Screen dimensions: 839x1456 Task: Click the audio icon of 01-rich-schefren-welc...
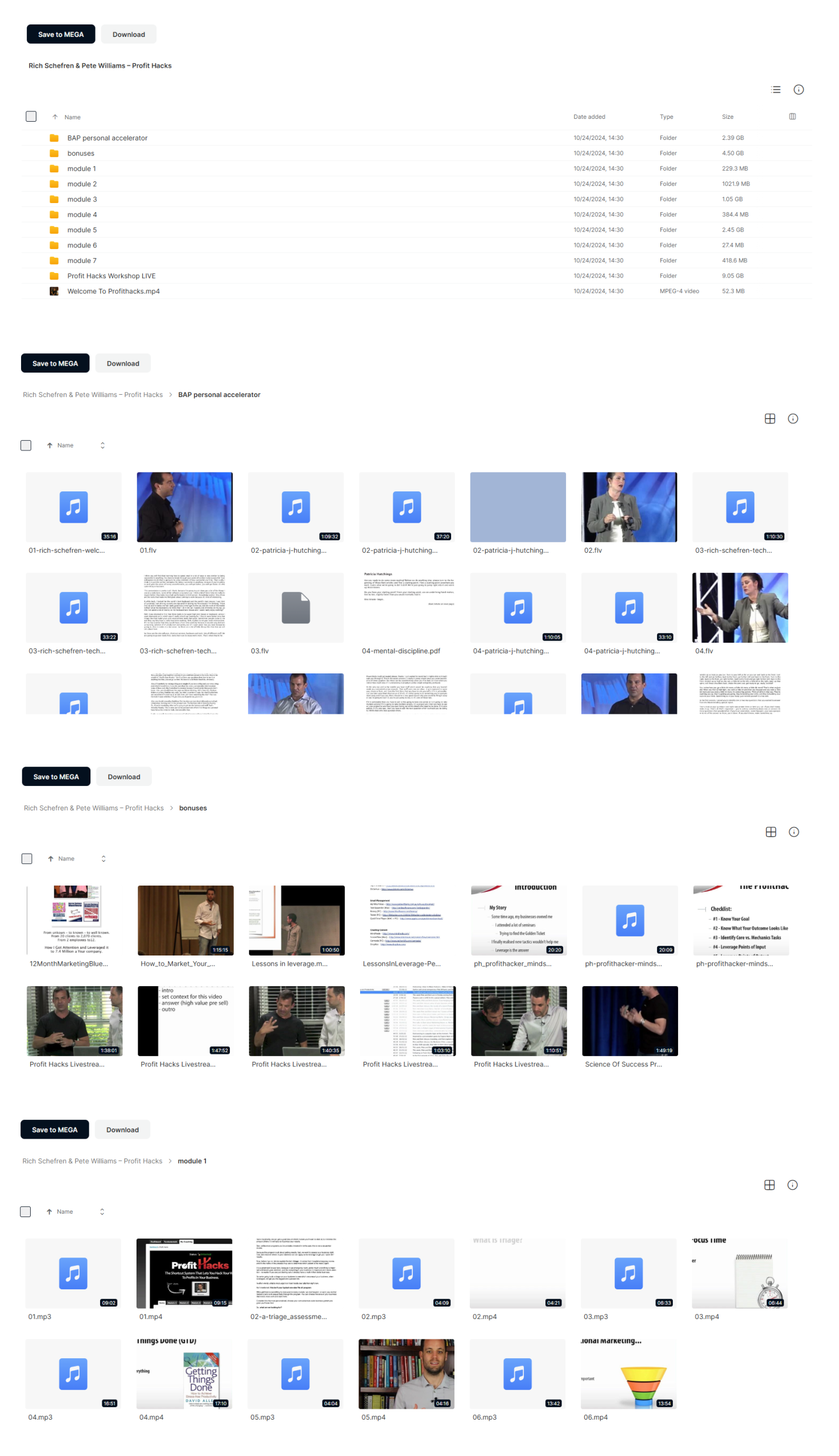tap(74, 507)
